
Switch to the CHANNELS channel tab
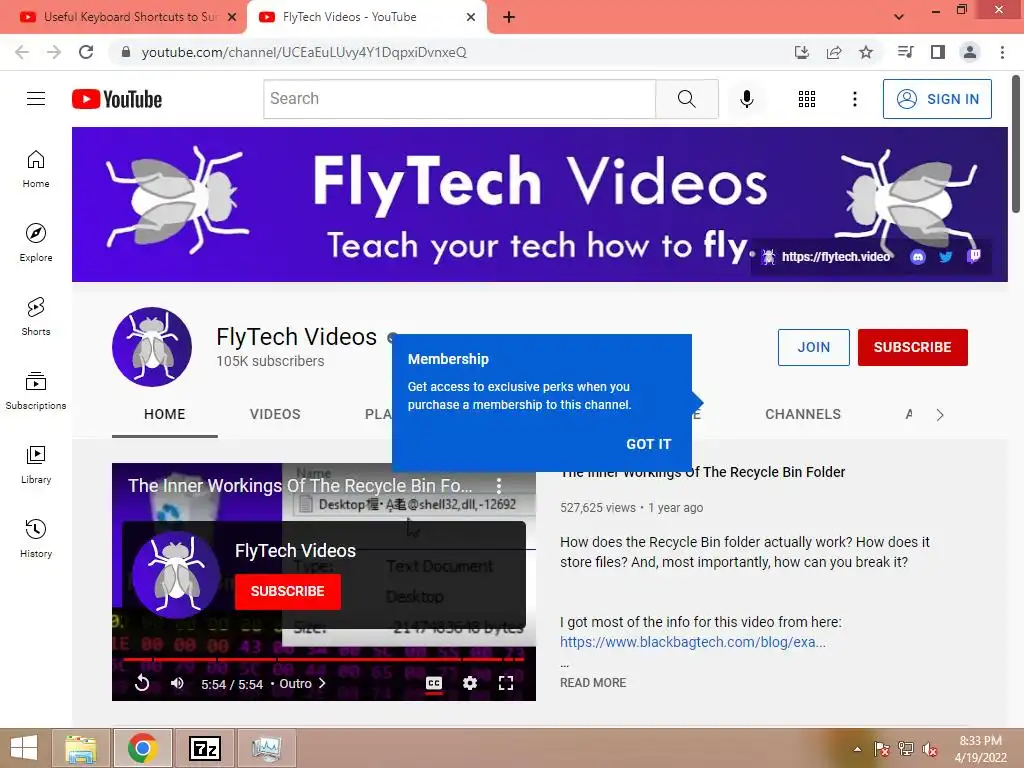[803, 414]
